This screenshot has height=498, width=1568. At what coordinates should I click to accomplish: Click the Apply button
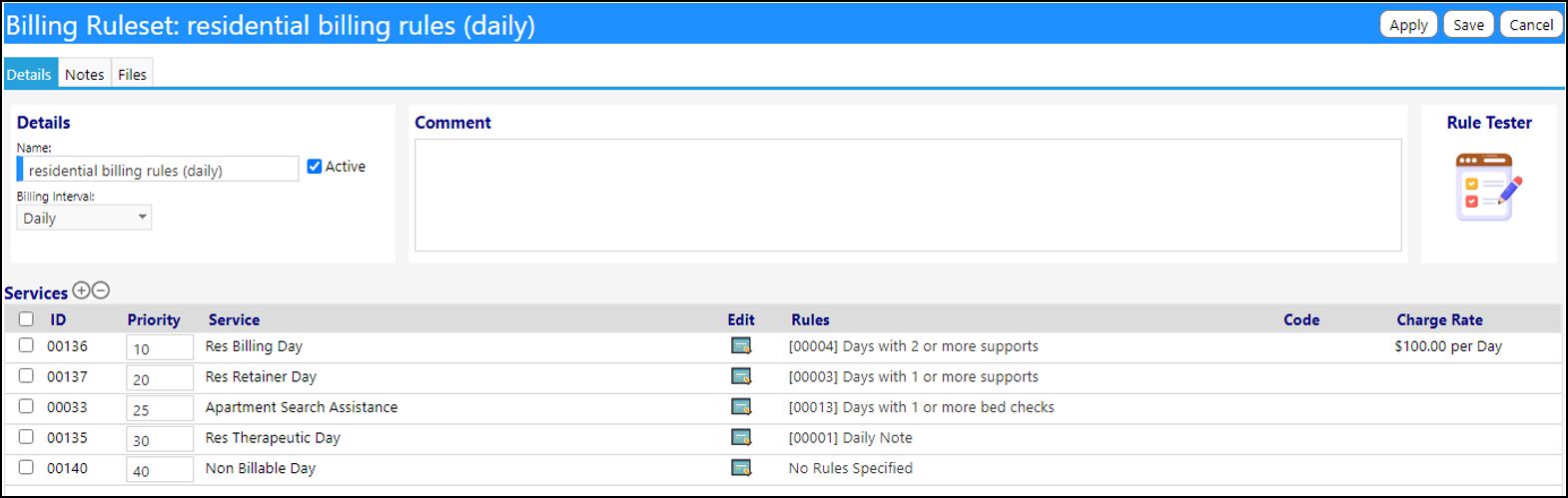[x=1408, y=25]
